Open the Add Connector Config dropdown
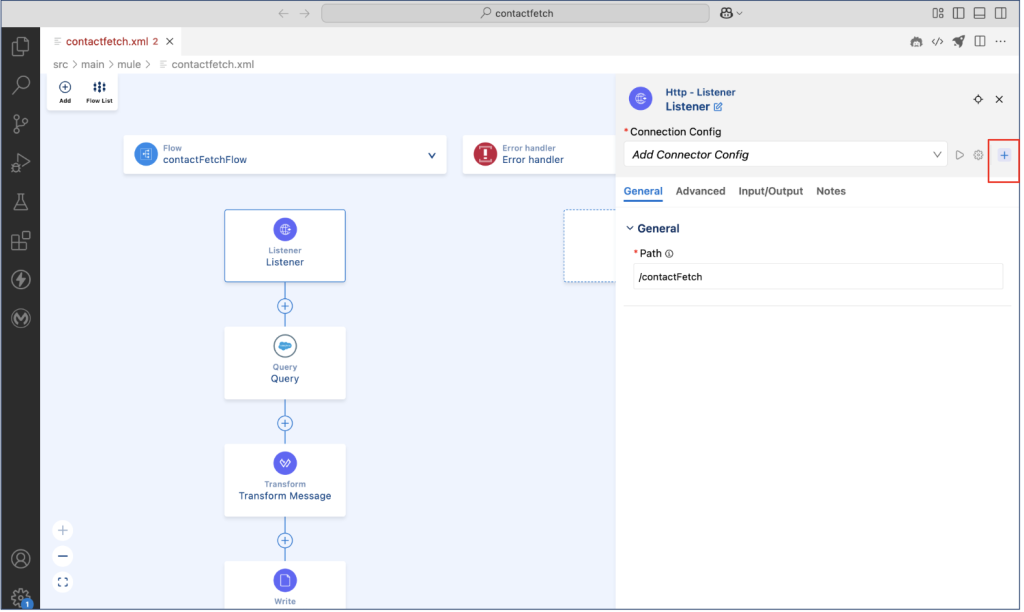 [x=785, y=155]
